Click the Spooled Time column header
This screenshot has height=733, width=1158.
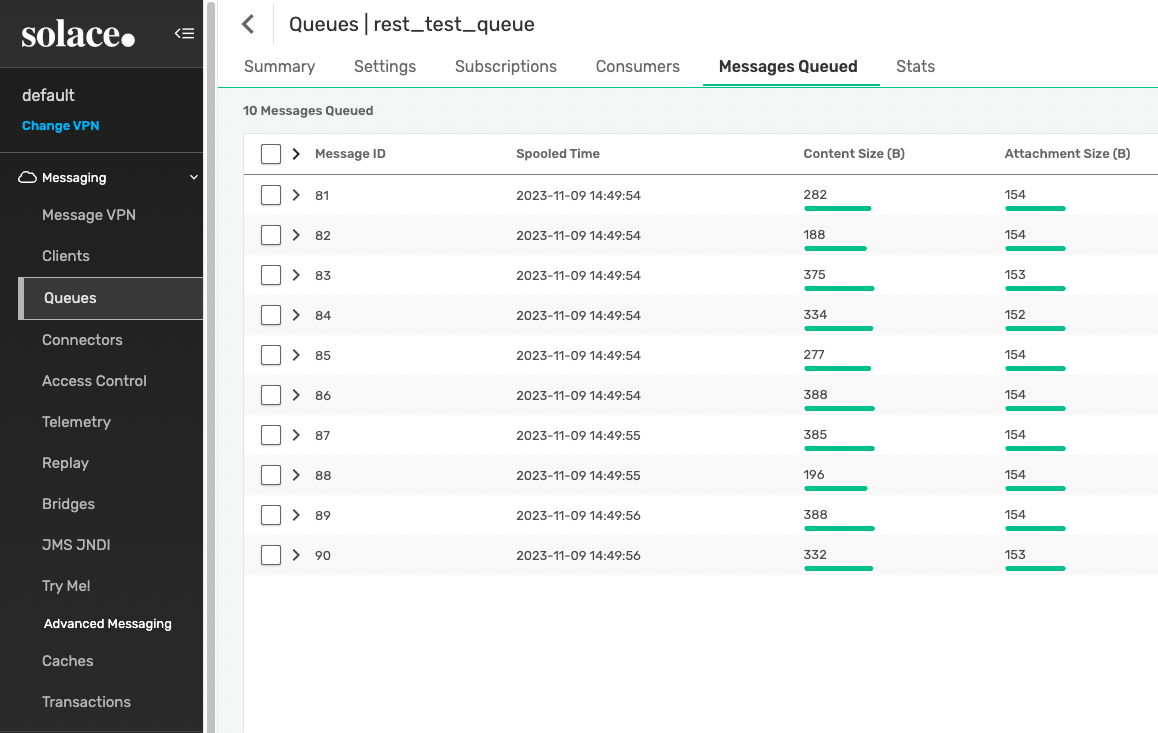click(x=558, y=154)
